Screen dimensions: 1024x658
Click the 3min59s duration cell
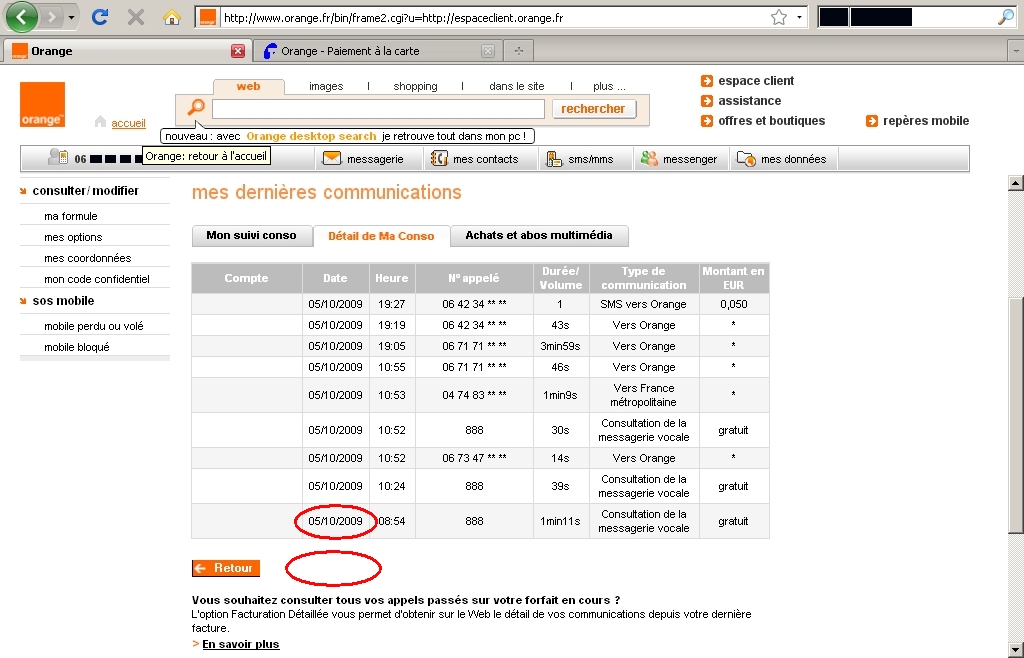tap(560, 346)
